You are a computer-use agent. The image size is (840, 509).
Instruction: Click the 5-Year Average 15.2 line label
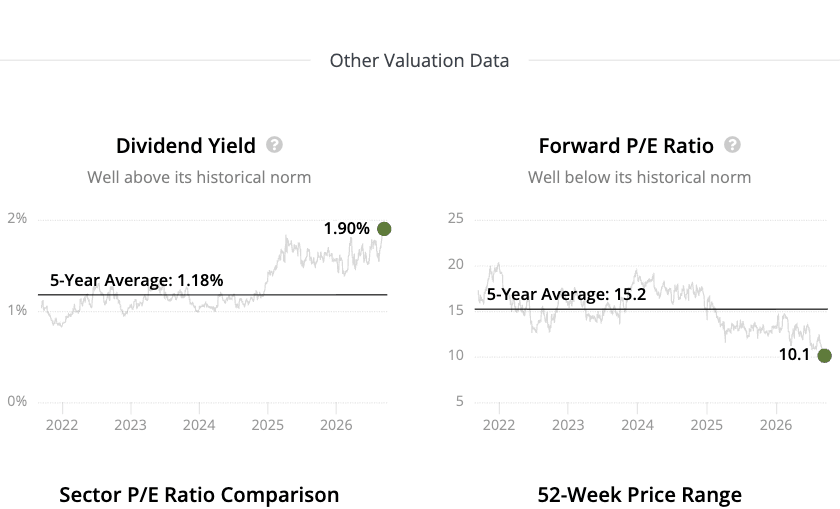(566, 294)
